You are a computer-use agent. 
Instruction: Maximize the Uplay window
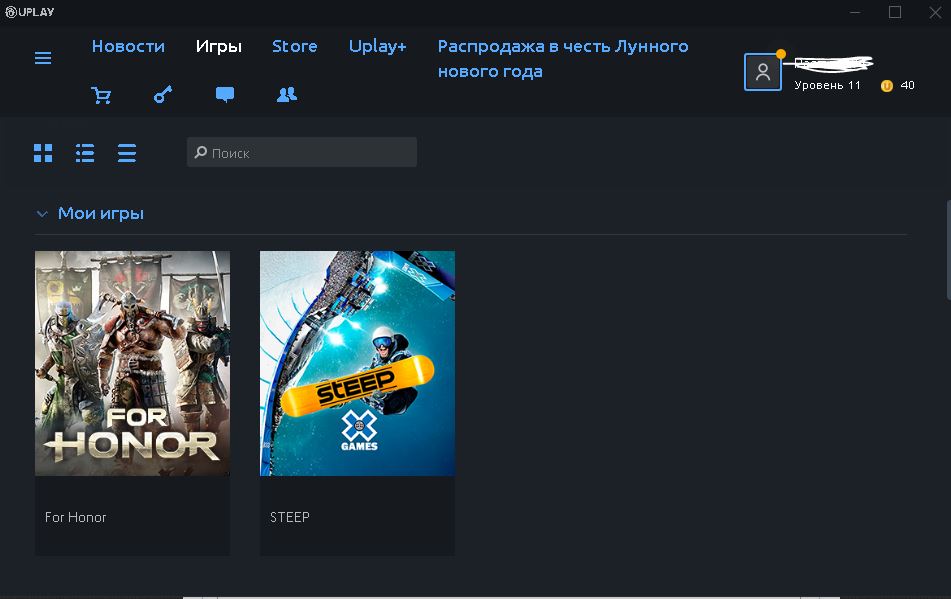(x=895, y=12)
